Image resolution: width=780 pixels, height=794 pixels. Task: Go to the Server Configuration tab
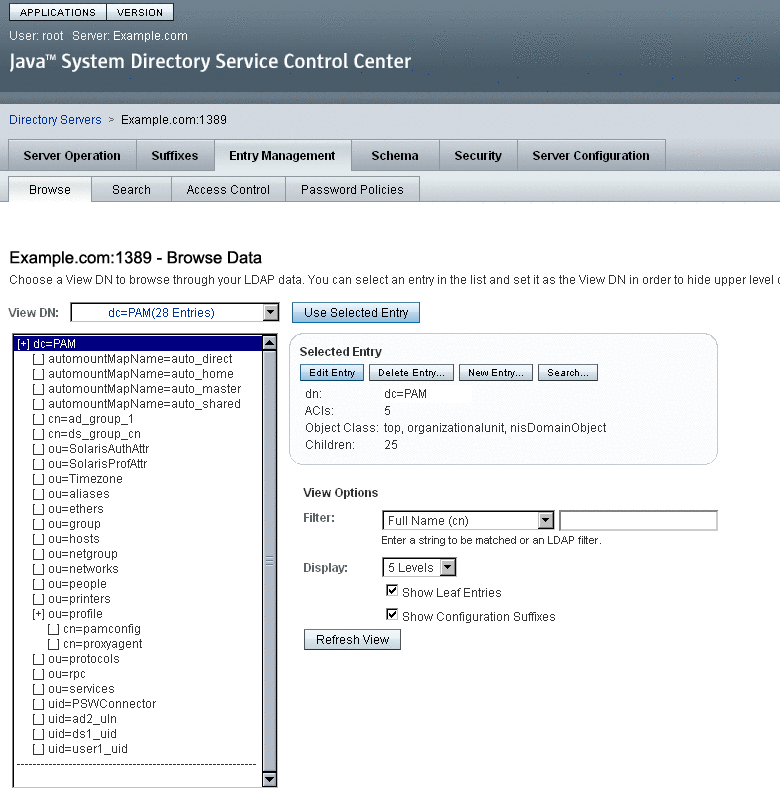pyautogui.click(x=591, y=155)
